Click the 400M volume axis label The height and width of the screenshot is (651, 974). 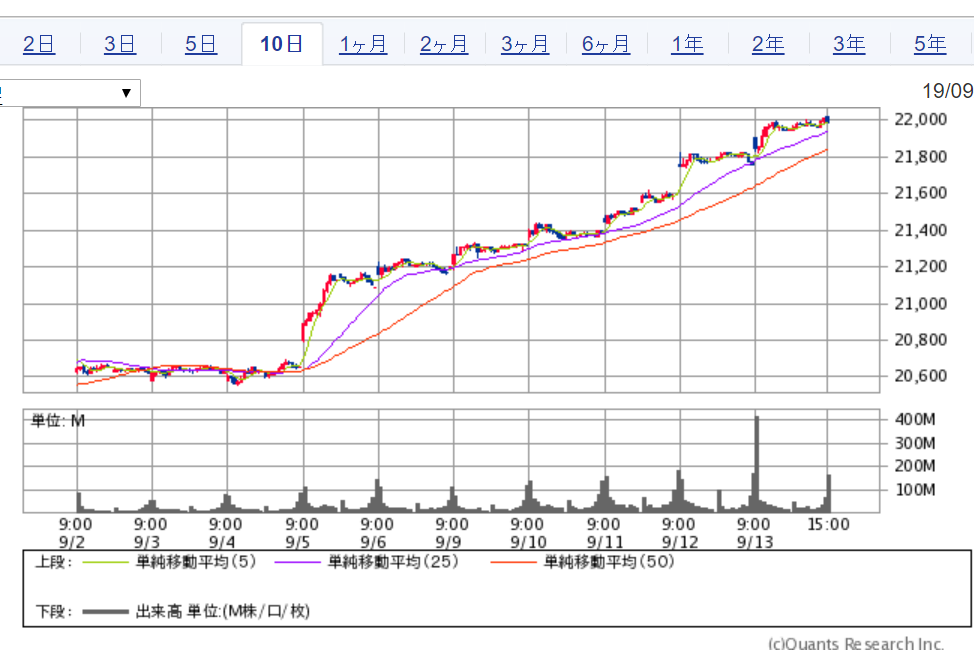[x=915, y=419]
